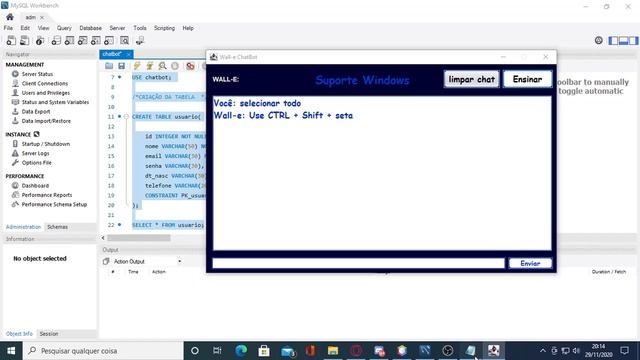The width and height of the screenshot is (640, 360).
Task: Toggle the bottom output panel view icon
Action: 623,40
